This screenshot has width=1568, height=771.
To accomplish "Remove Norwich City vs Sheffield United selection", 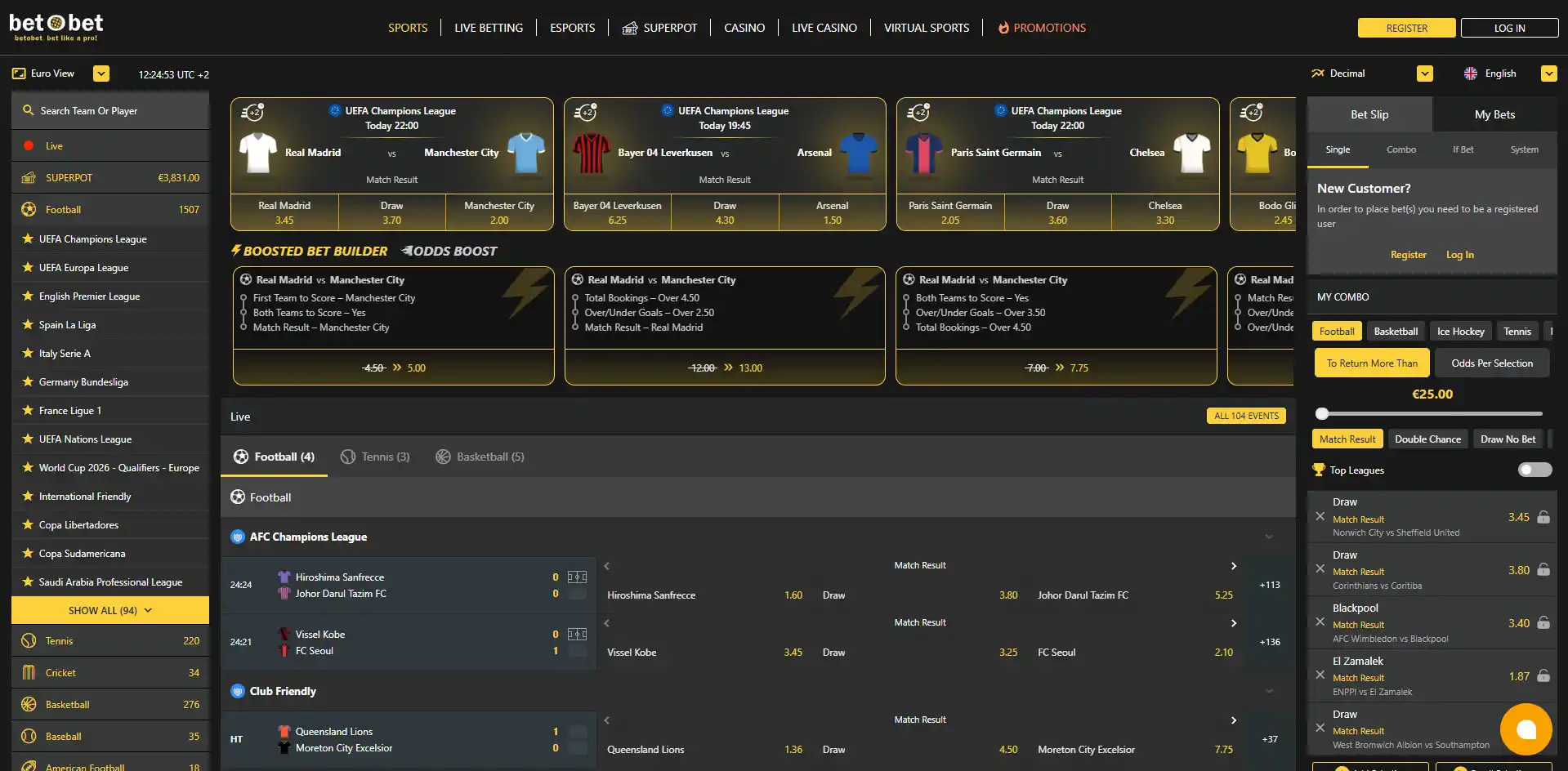I will 1320,516.
